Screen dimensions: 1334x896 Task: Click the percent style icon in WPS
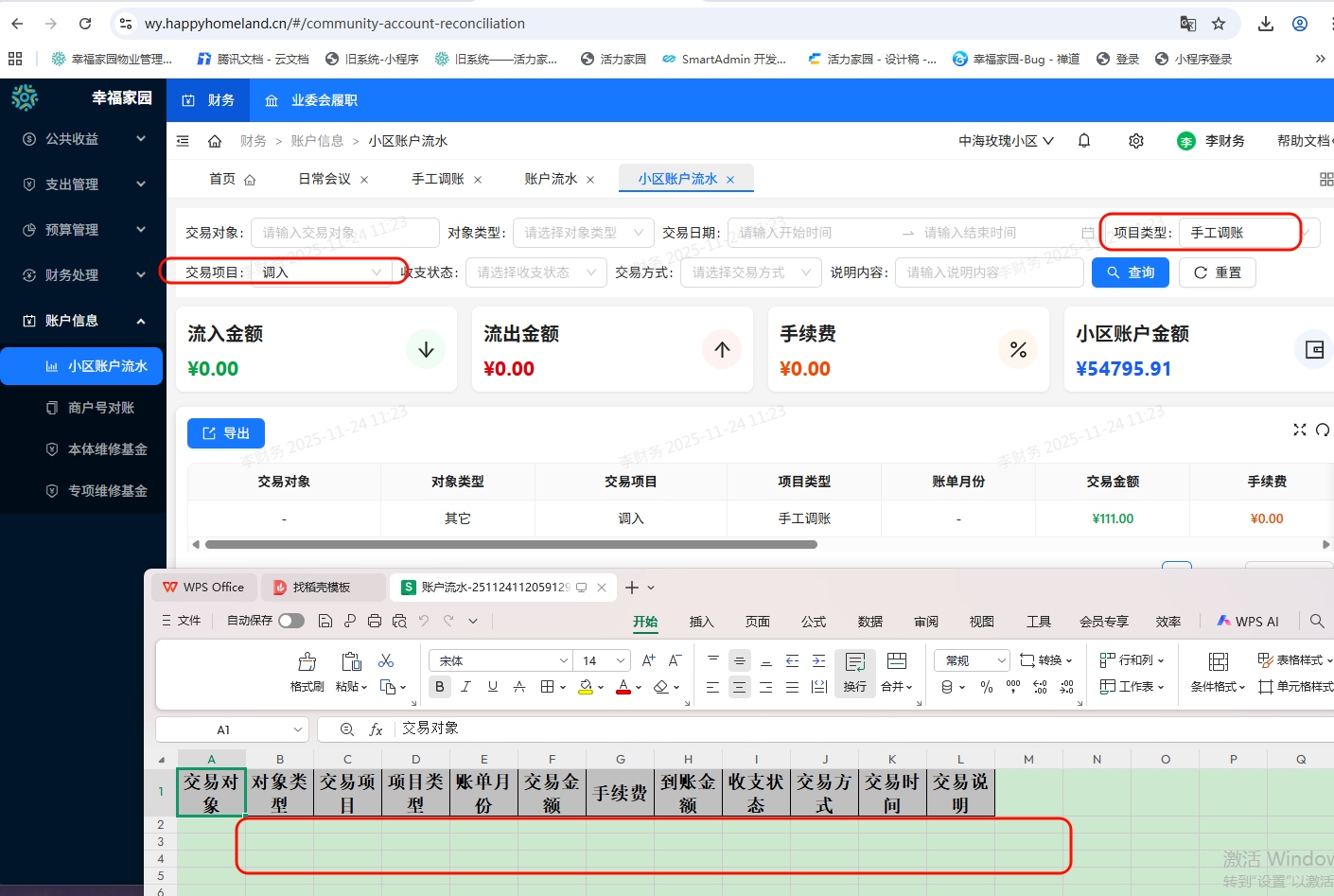coord(987,687)
